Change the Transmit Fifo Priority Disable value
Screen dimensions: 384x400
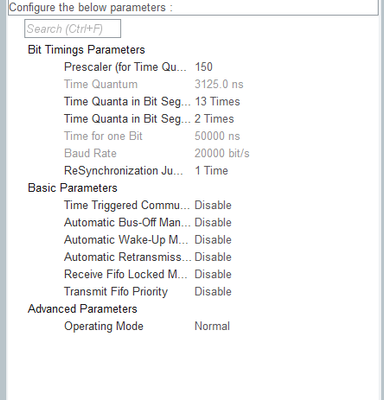point(213,292)
